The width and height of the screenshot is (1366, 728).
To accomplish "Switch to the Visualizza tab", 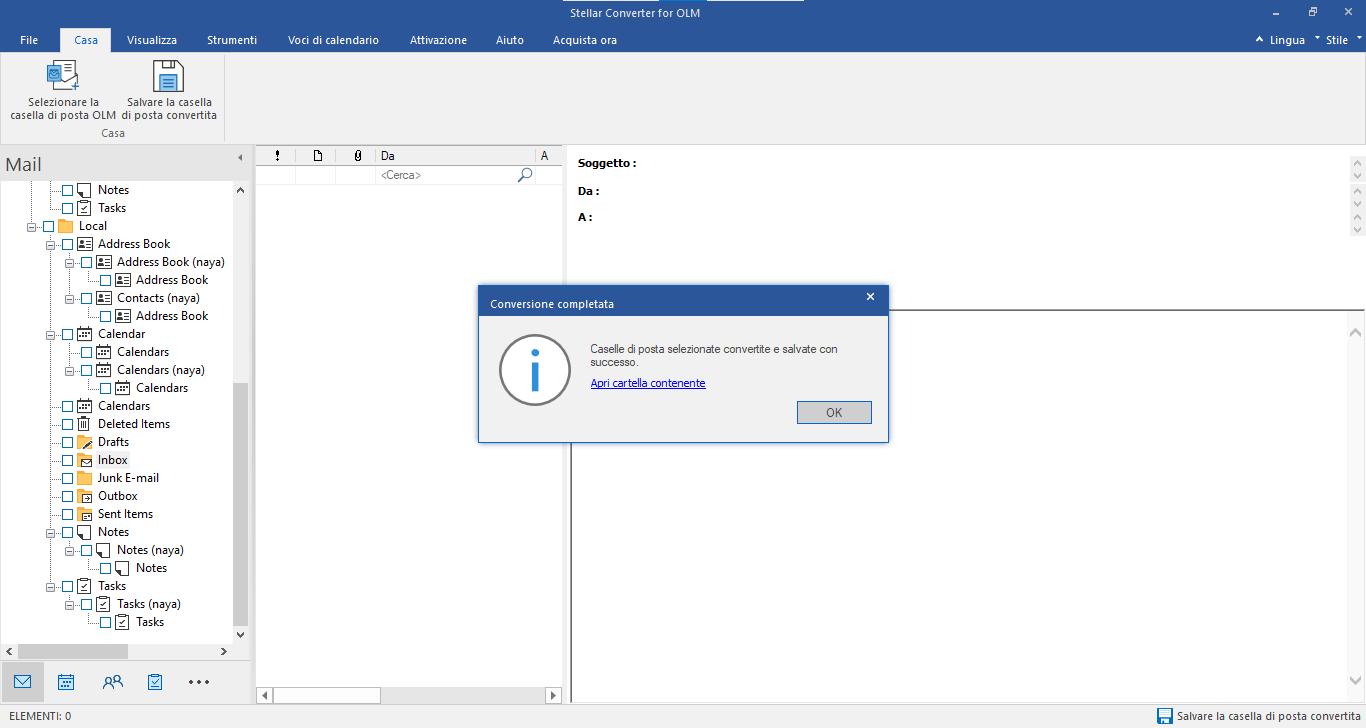I will click(152, 40).
